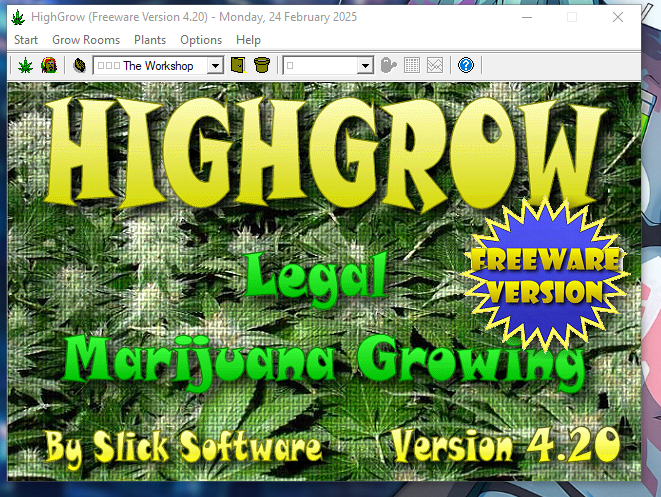Image resolution: width=661 pixels, height=497 pixels.
Task: Click the green cannabis leaf toolbar icon
Action: click(x=25, y=65)
